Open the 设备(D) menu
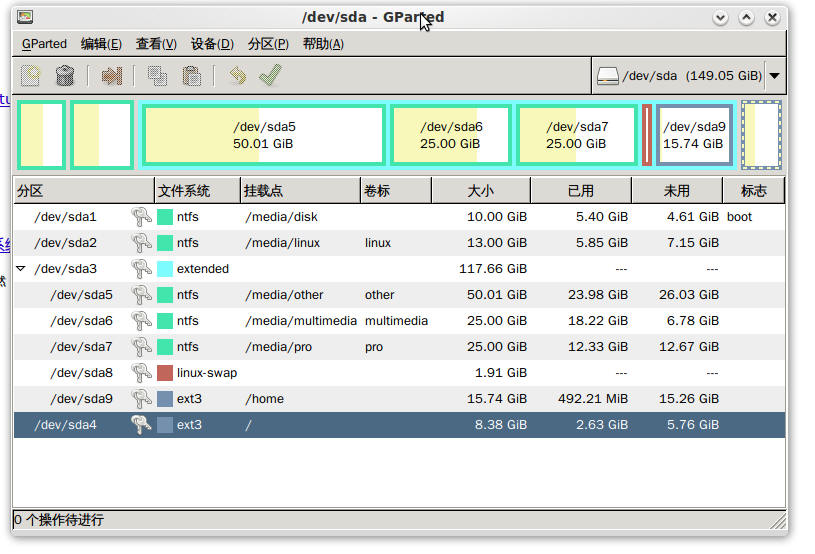The width and height of the screenshot is (815, 554). [212, 44]
